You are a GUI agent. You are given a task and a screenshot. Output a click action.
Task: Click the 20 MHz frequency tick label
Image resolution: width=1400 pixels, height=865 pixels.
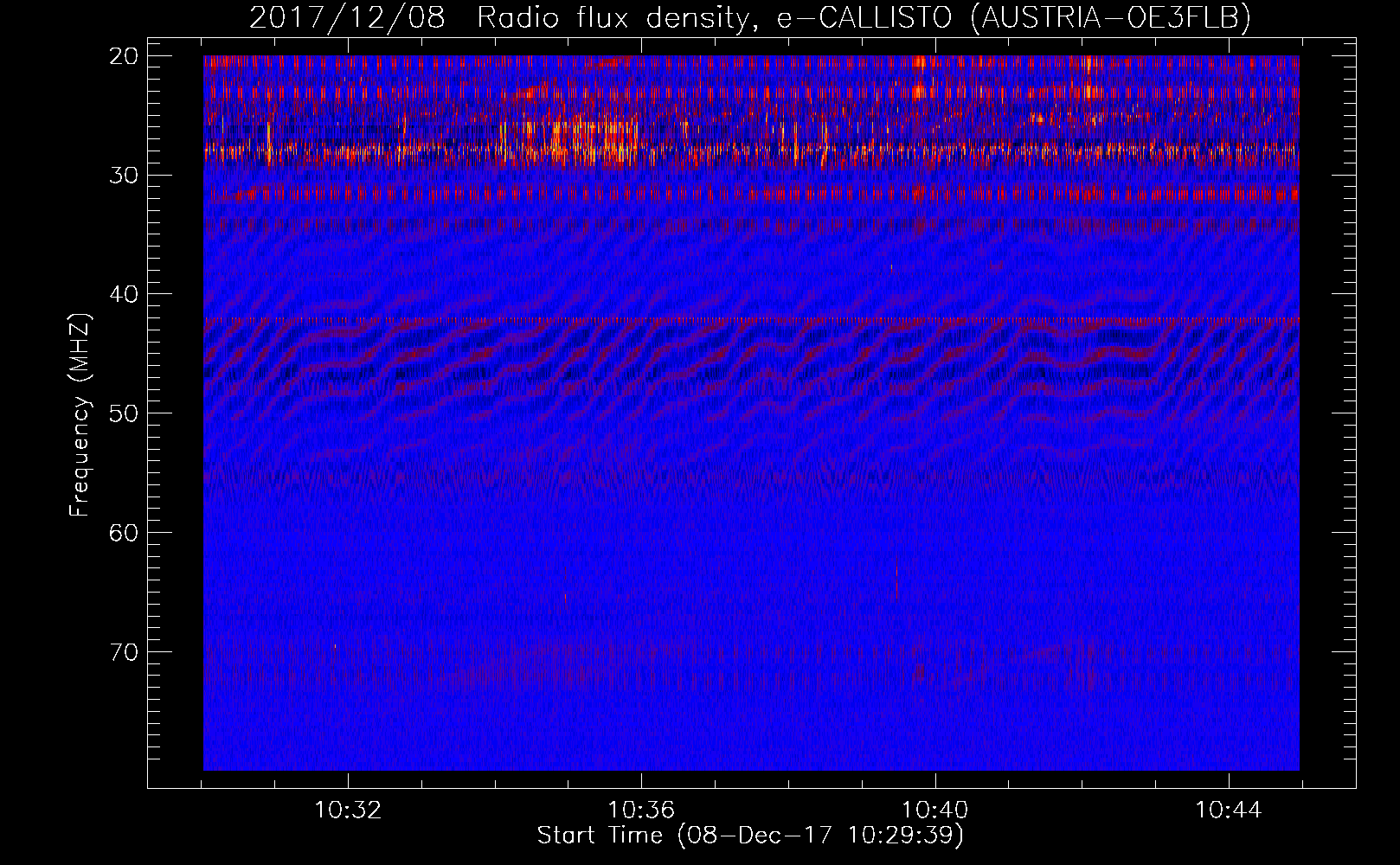[125, 56]
